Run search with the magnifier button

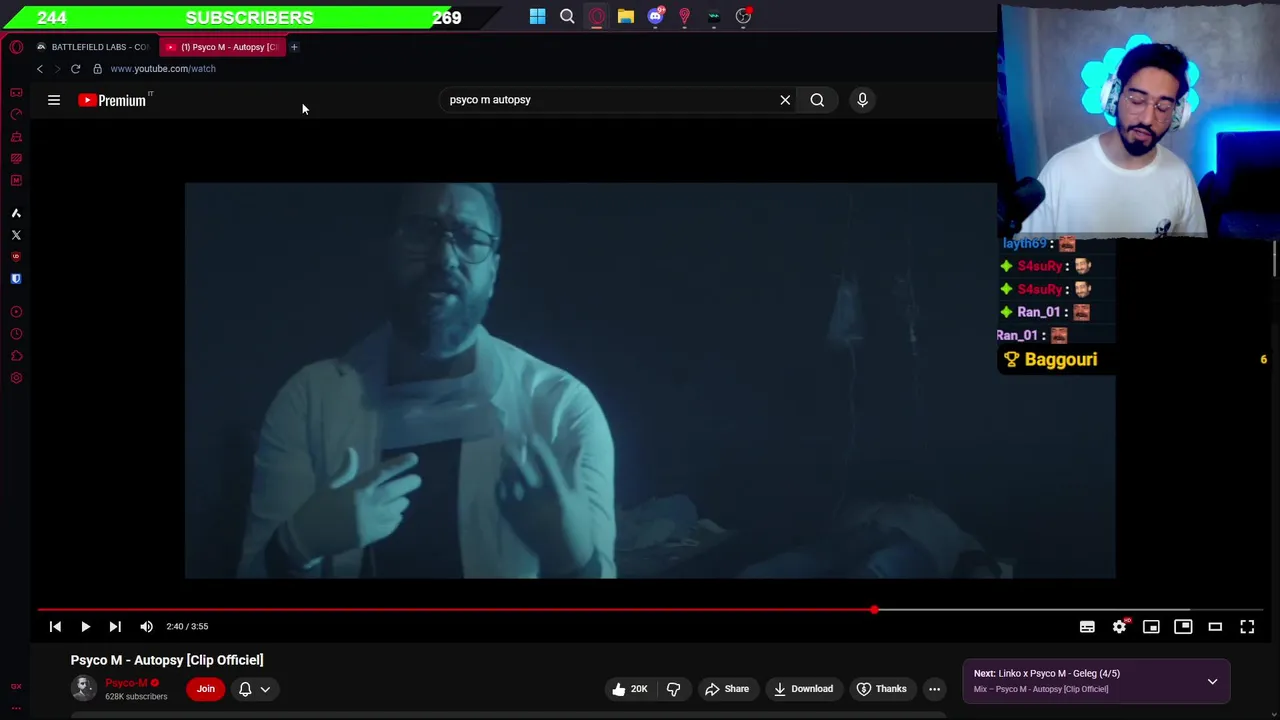click(x=817, y=100)
